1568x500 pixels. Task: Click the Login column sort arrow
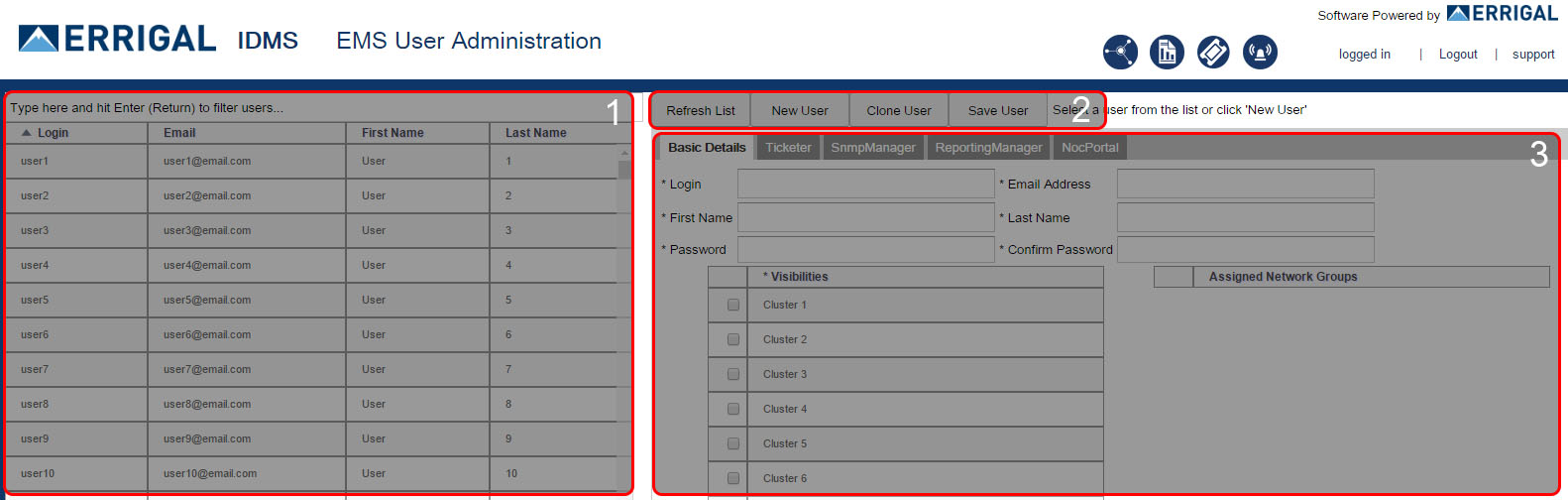(x=26, y=133)
